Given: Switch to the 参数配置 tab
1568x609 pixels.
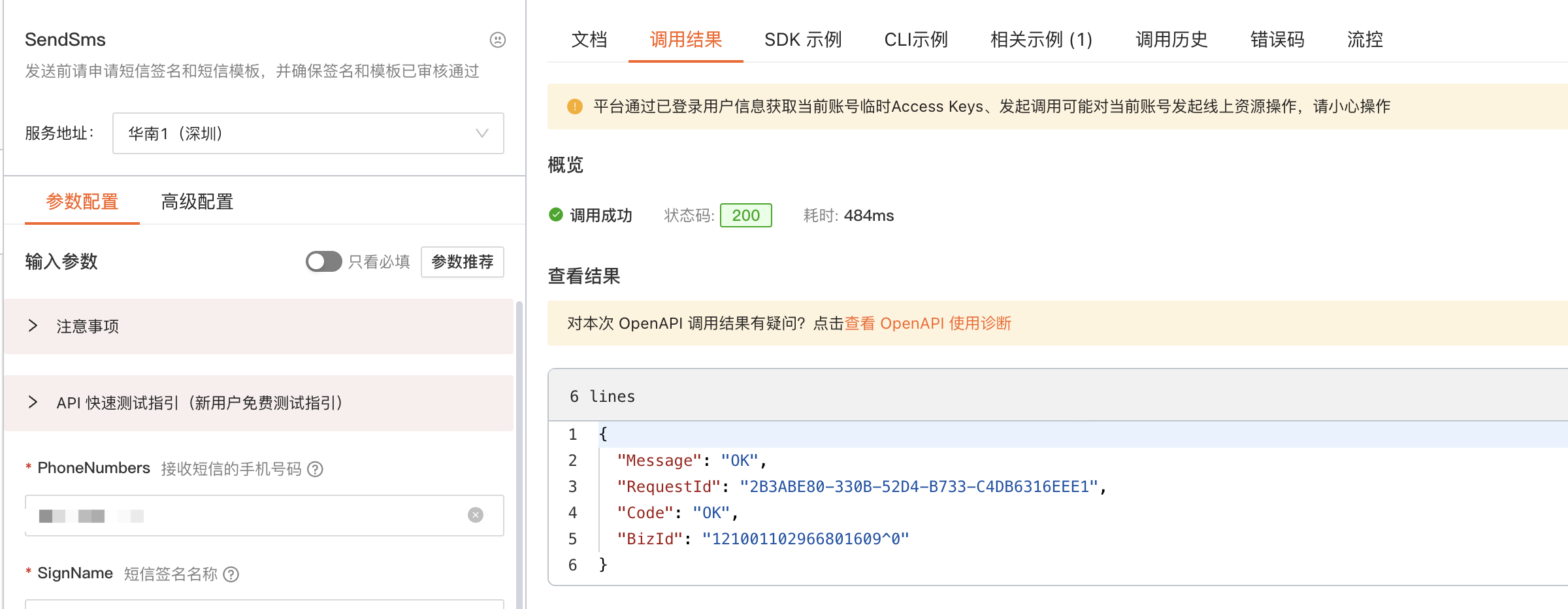Looking at the screenshot, I should click(82, 202).
